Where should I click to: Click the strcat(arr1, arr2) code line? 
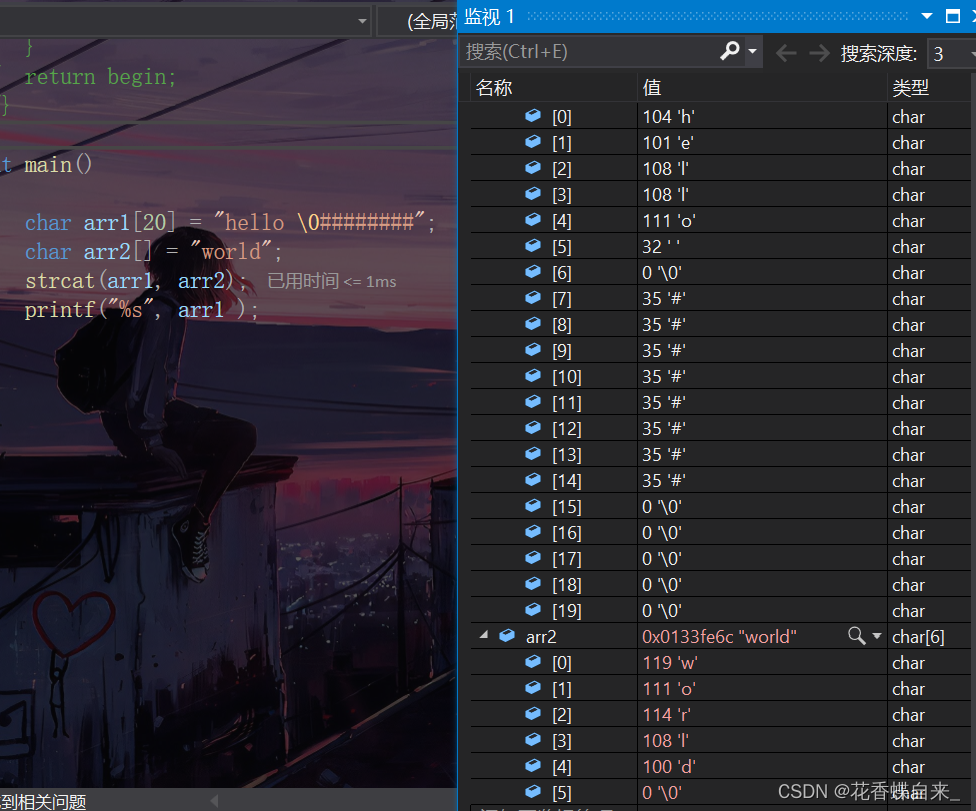tap(136, 281)
